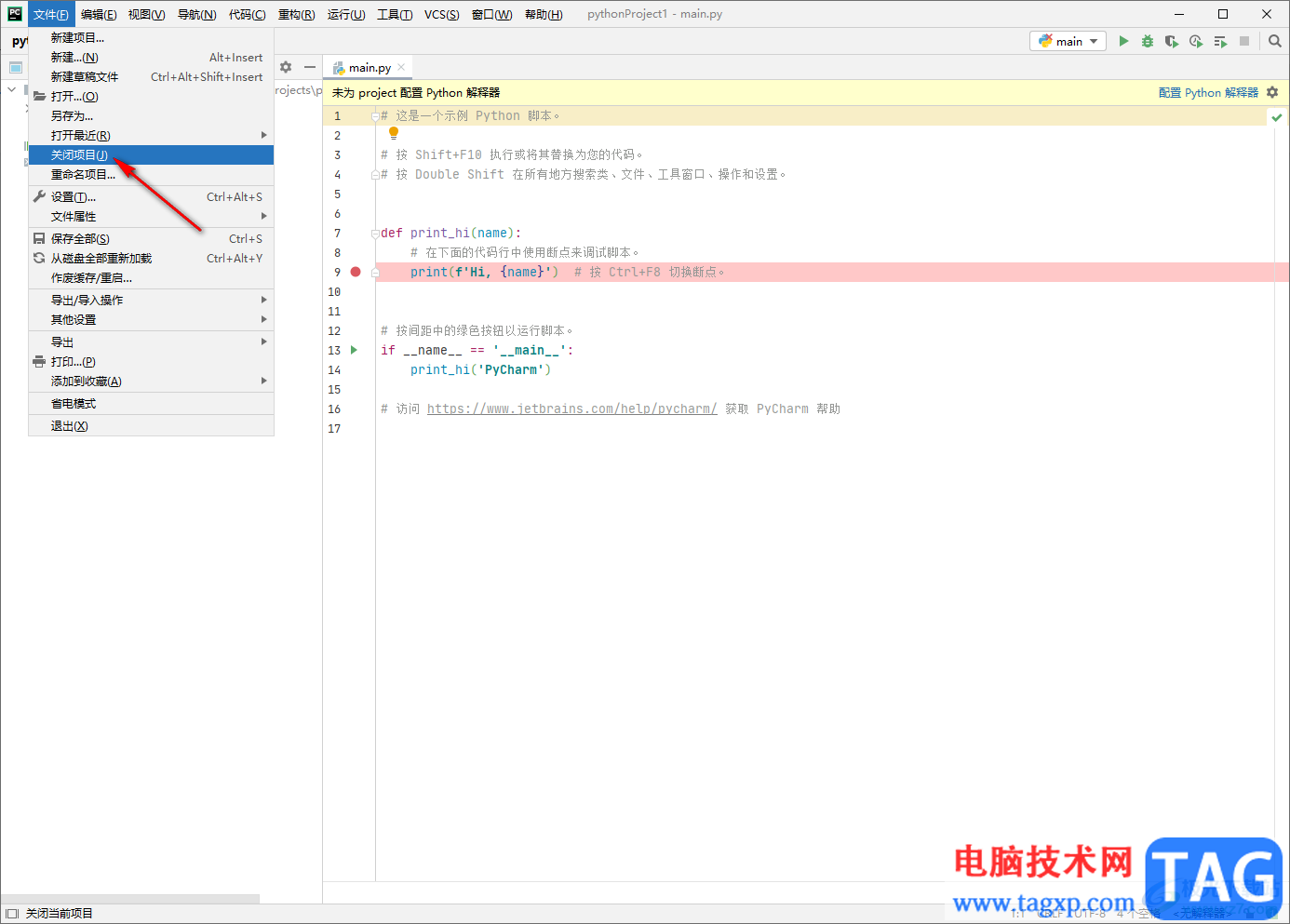Click reload icon beside 从磁盘全部重新加载
1290x924 pixels.
(x=39, y=258)
